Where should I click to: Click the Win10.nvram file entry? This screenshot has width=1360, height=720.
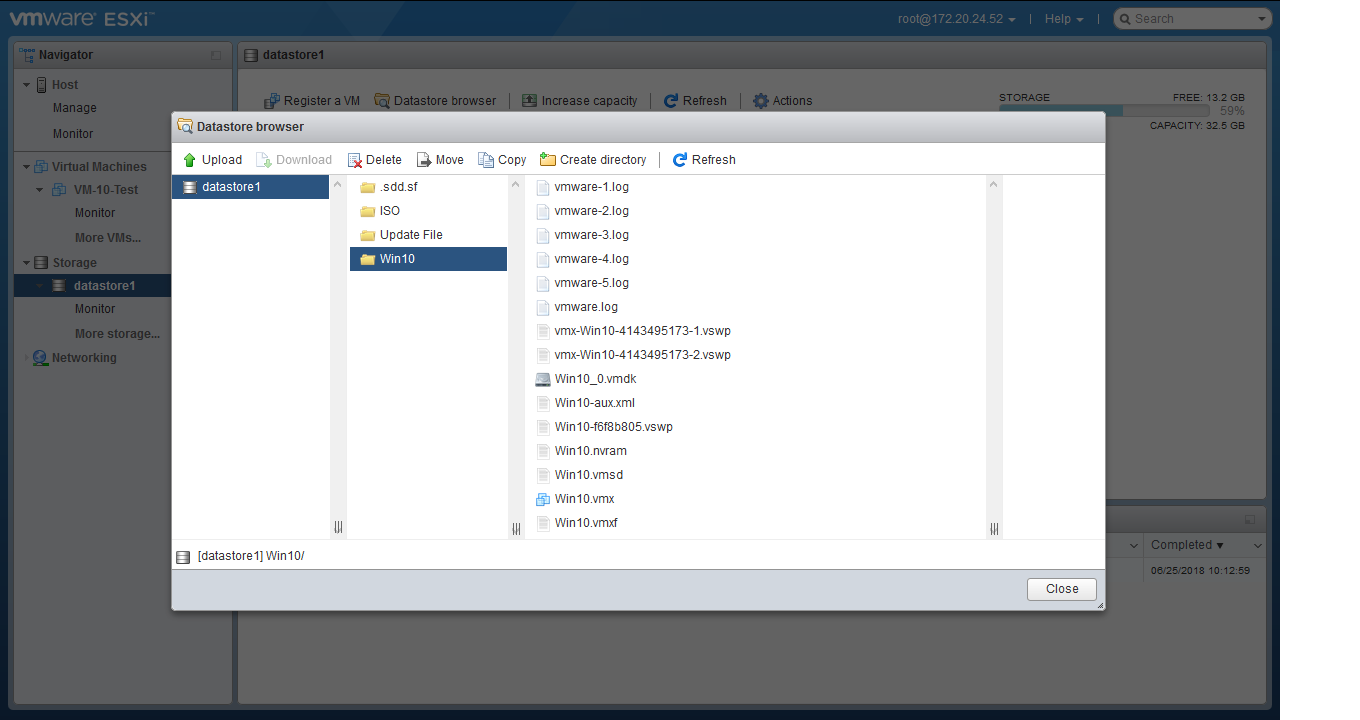tap(590, 451)
